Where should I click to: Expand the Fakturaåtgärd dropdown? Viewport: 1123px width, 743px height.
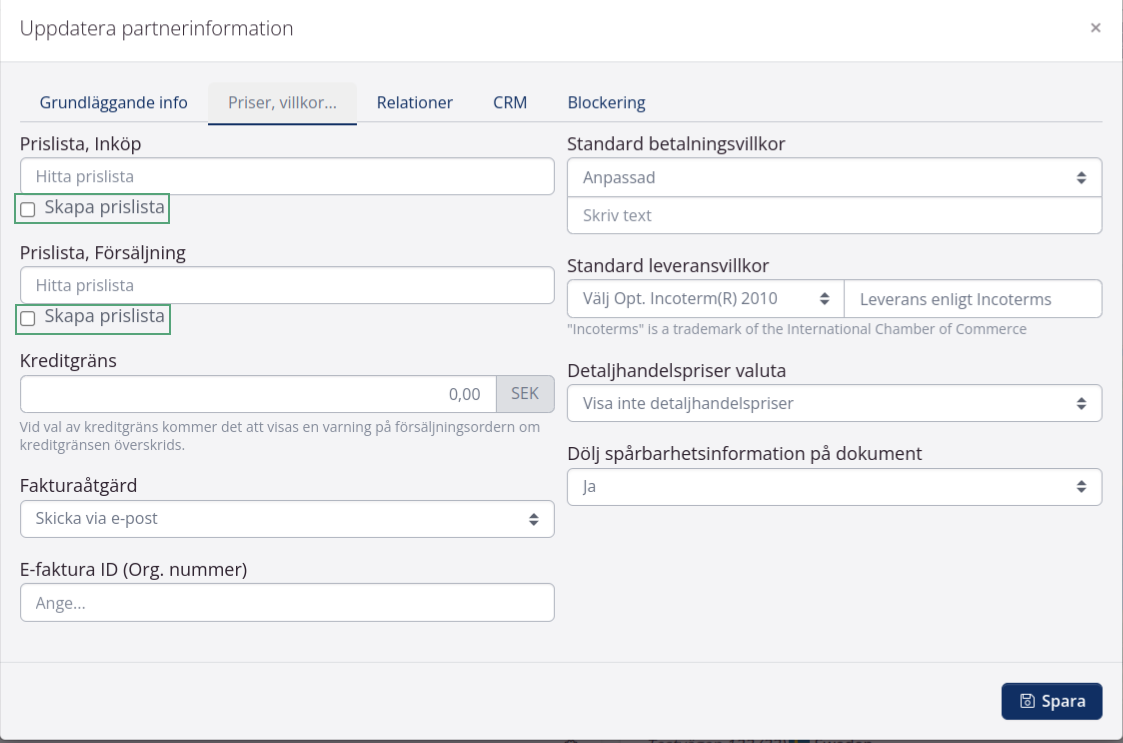(287, 519)
